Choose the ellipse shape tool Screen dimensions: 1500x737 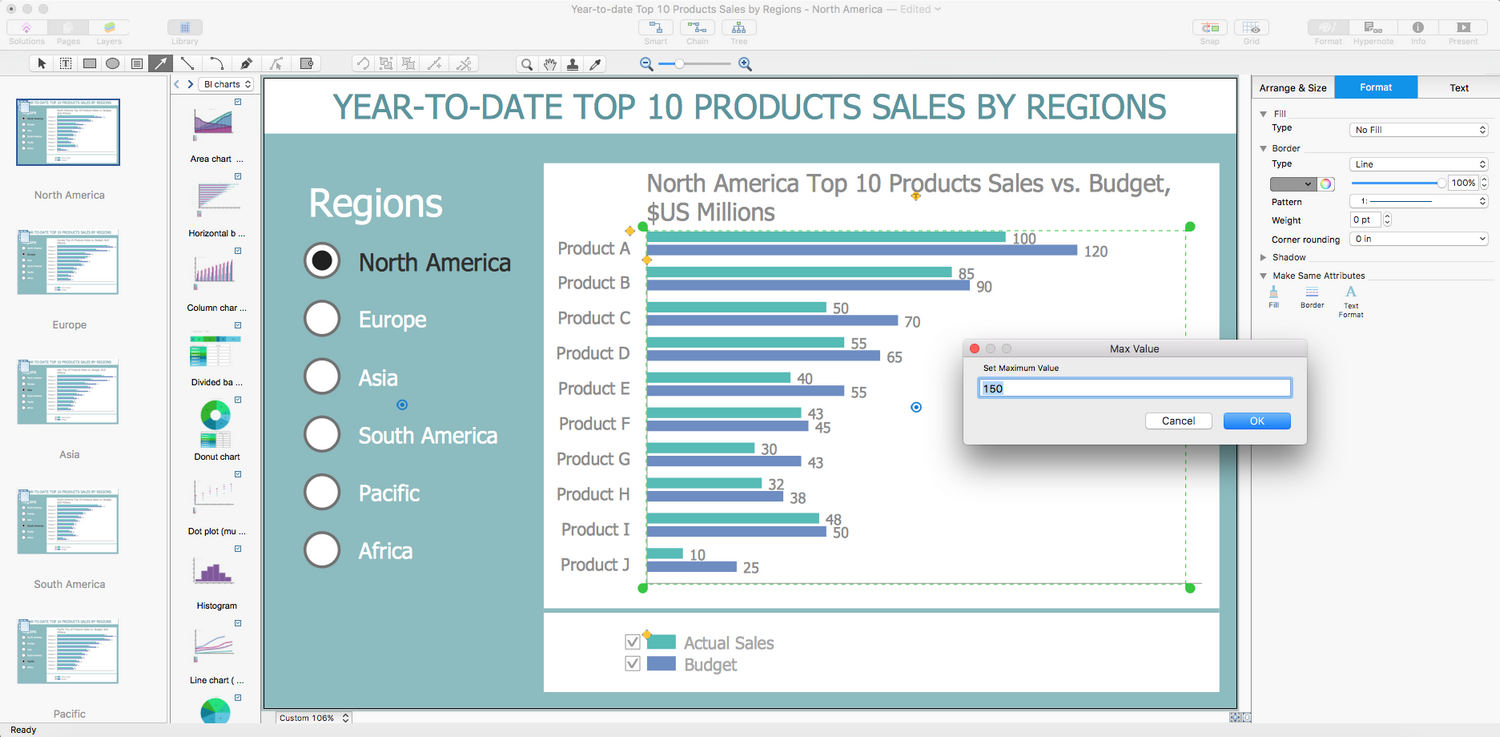pos(113,64)
